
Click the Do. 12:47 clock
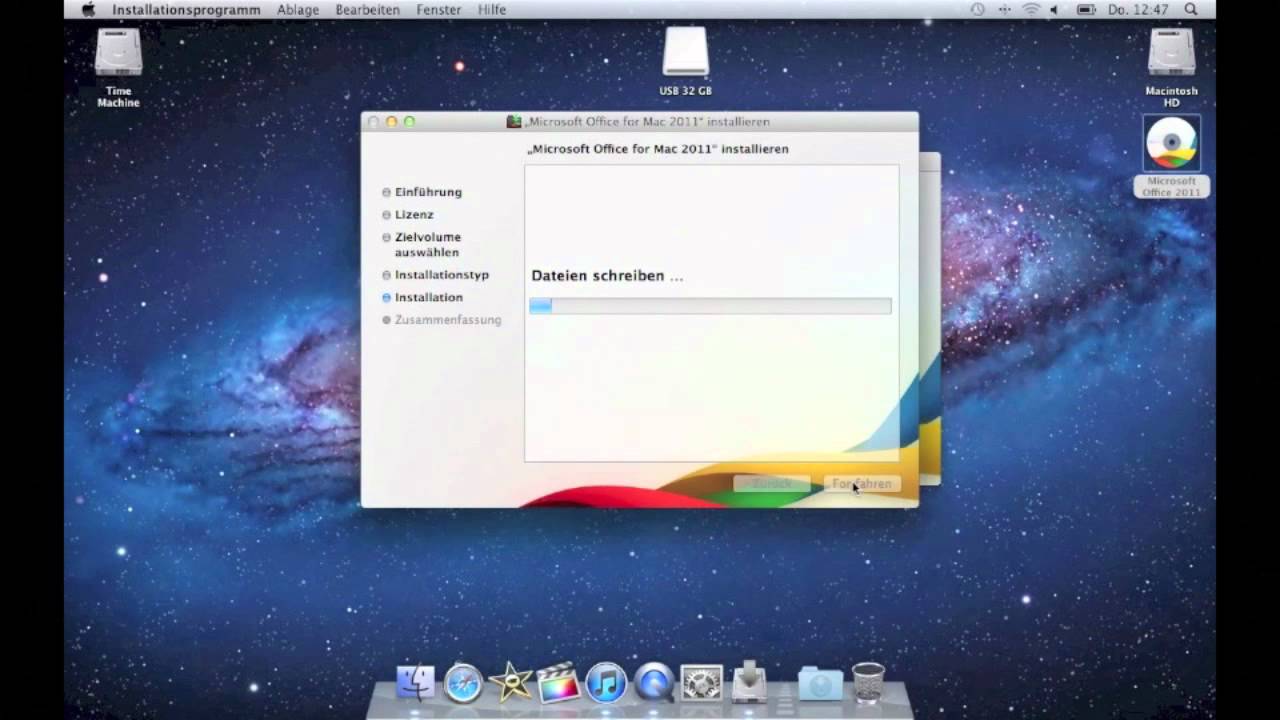point(1138,9)
